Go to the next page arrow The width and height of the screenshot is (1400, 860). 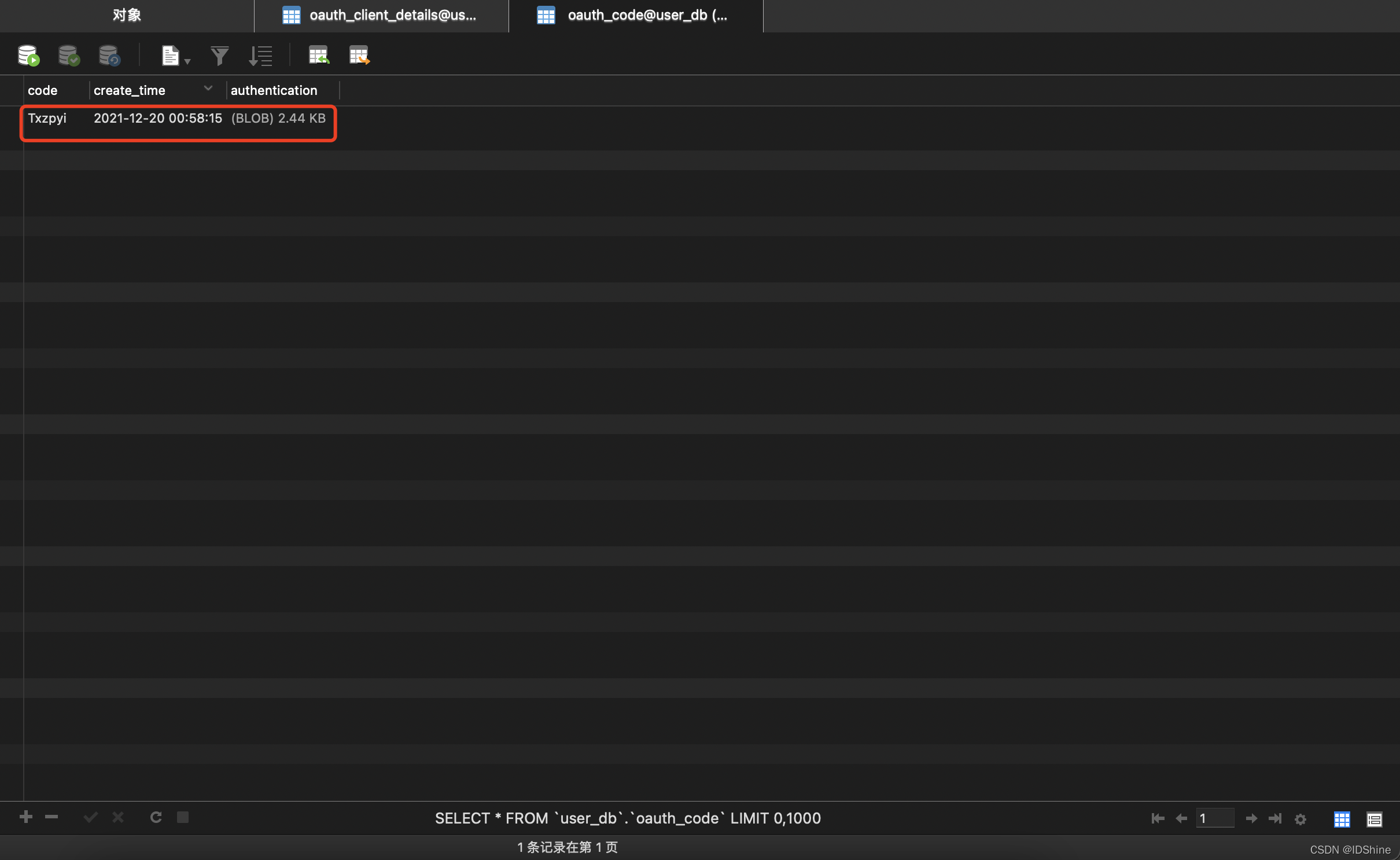[x=1251, y=818]
